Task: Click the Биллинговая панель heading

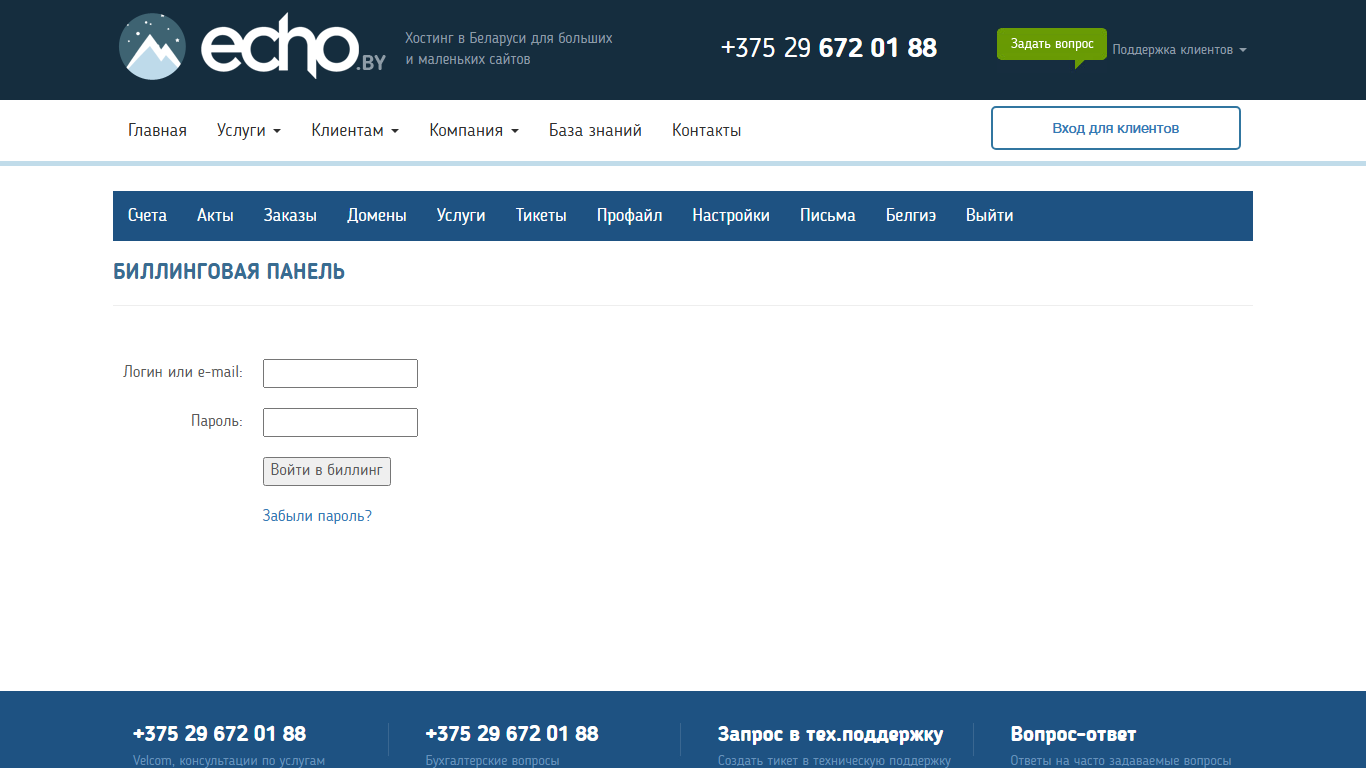Action: pos(229,272)
